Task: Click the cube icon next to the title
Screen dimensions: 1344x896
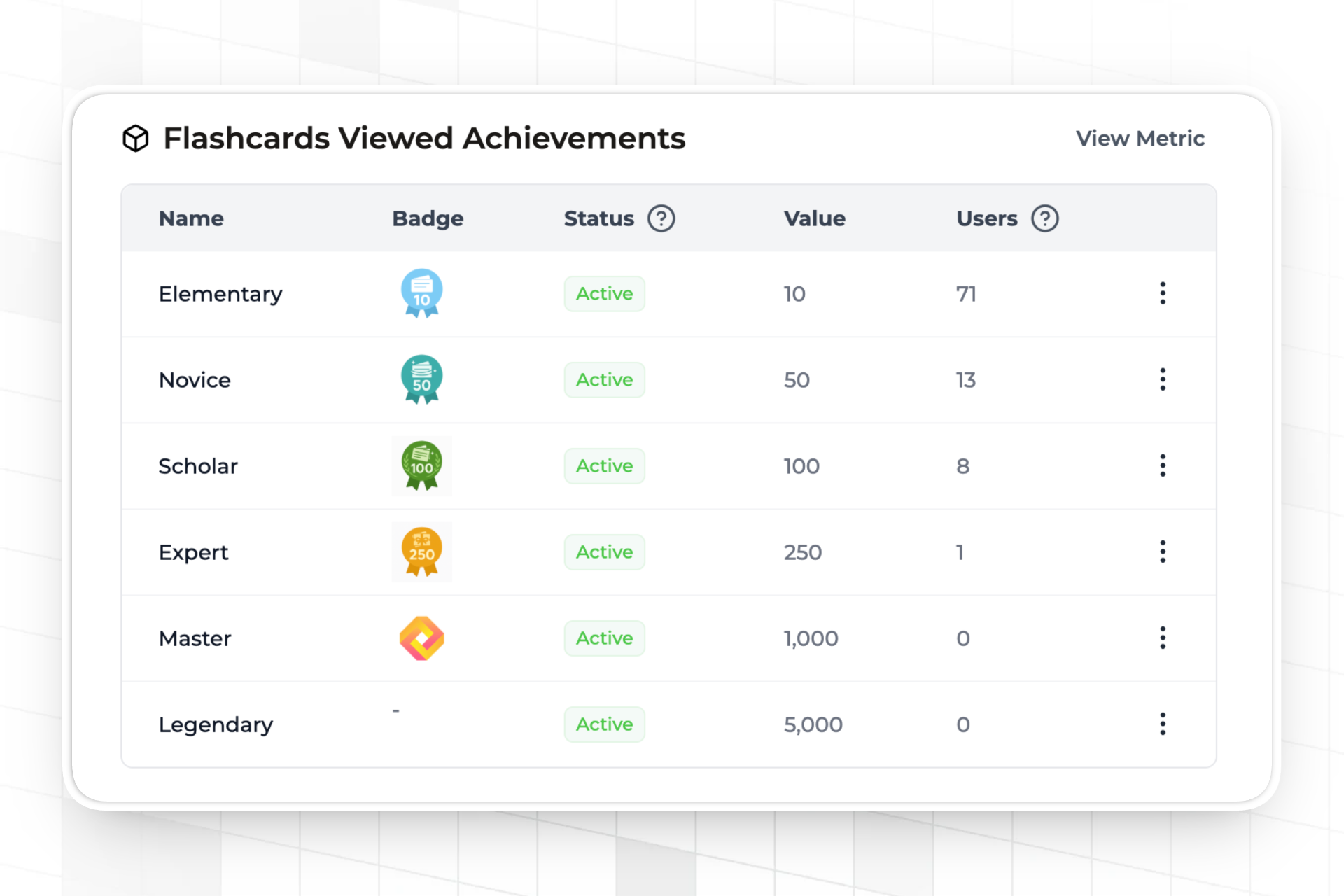Action: click(135, 138)
